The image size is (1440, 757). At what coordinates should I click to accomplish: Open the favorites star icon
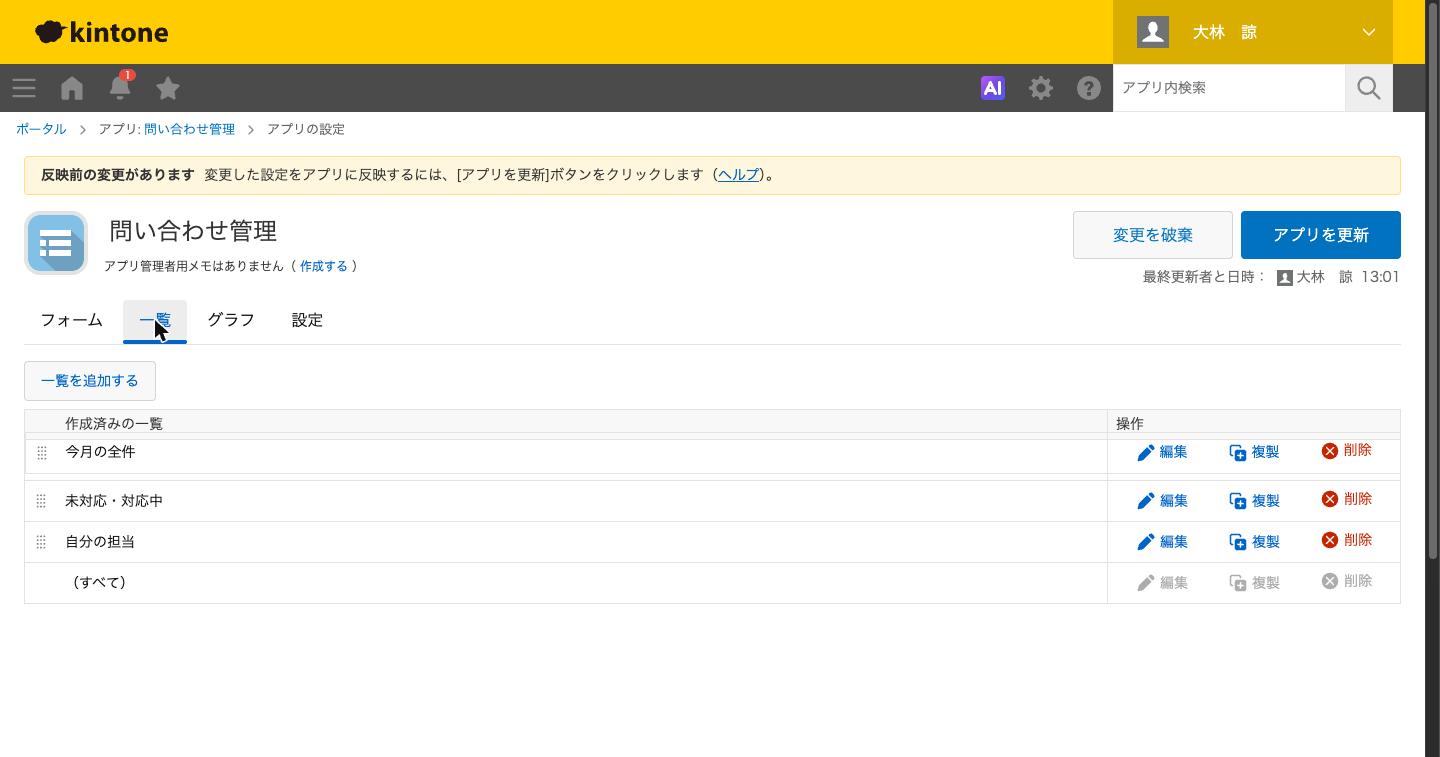168,88
